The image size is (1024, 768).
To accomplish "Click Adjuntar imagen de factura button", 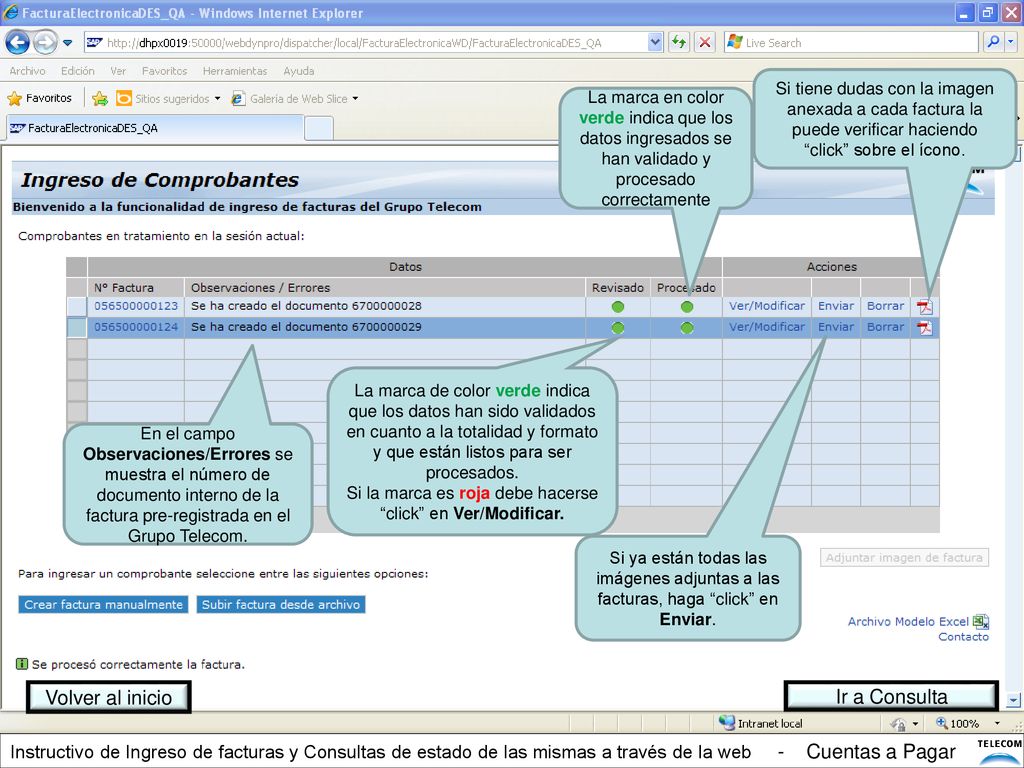I will coord(904,557).
